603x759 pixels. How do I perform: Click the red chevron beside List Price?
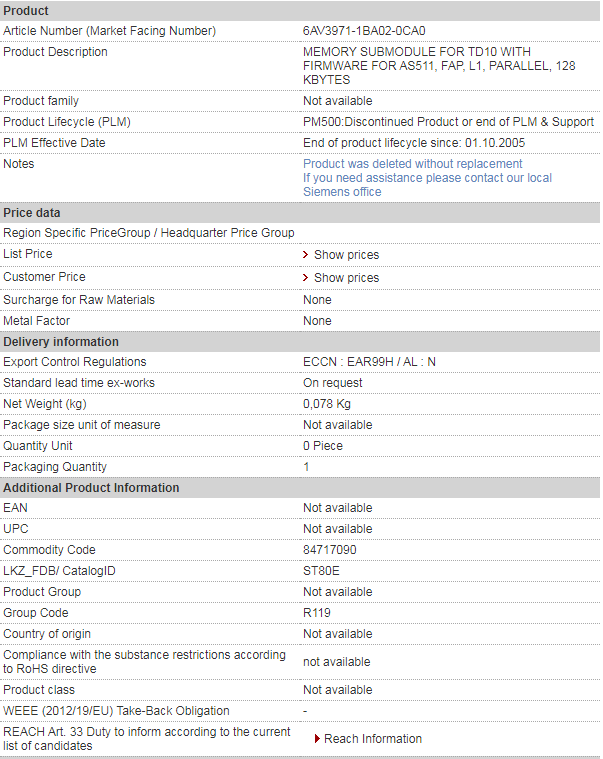click(306, 255)
